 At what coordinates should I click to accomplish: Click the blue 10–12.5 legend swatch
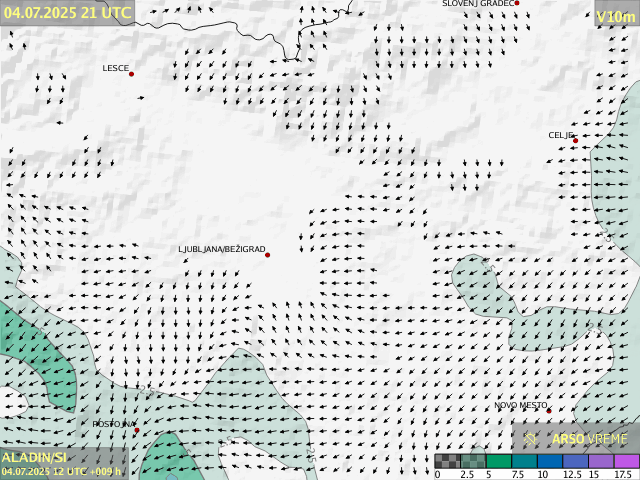pyautogui.click(x=550, y=461)
